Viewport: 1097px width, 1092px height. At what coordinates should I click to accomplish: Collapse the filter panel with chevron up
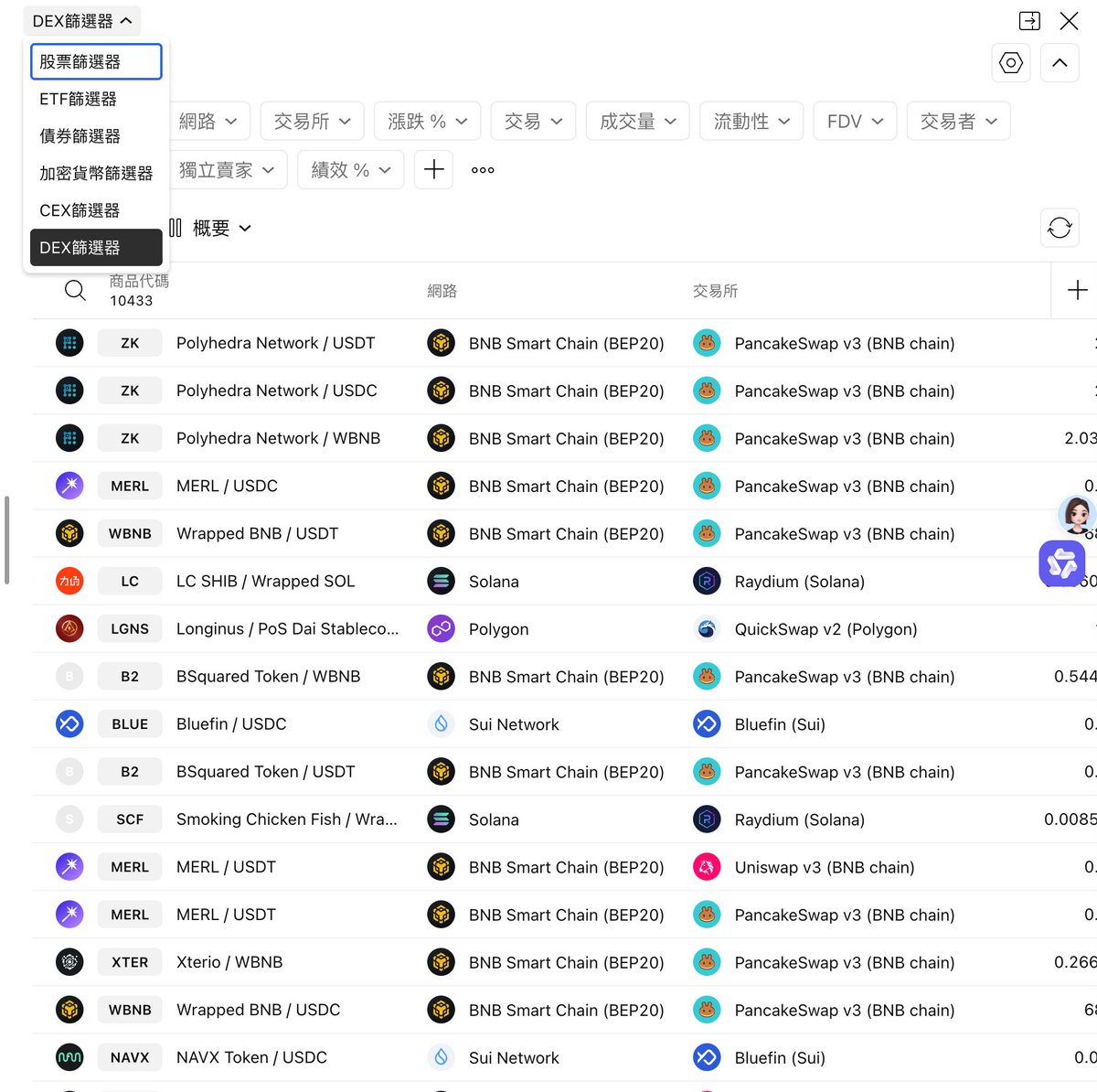(1060, 63)
